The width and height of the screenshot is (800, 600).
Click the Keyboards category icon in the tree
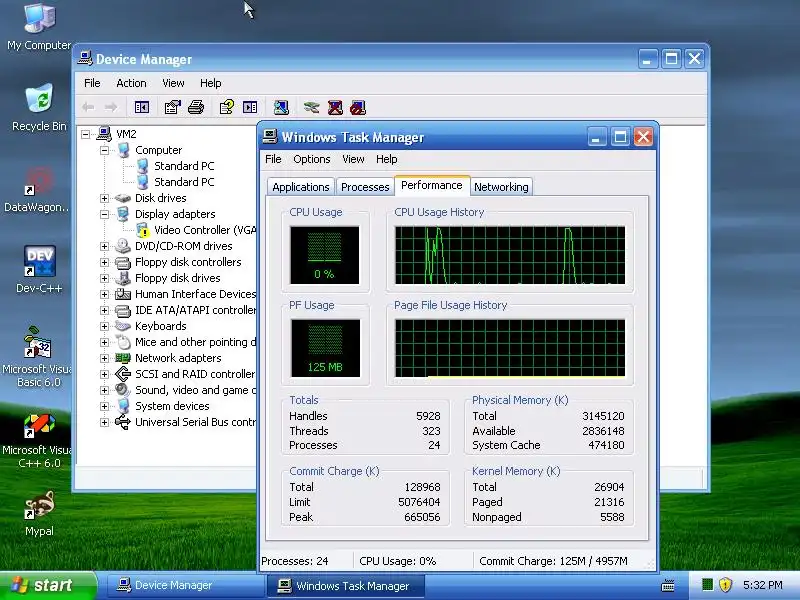click(x=122, y=326)
